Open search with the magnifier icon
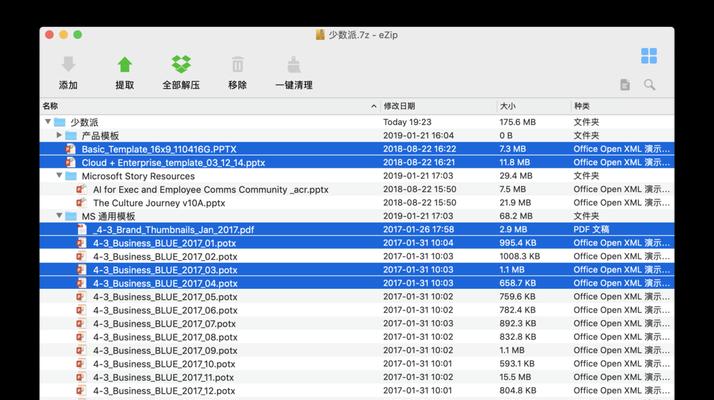Image resolution: width=714 pixels, height=400 pixels. click(649, 84)
